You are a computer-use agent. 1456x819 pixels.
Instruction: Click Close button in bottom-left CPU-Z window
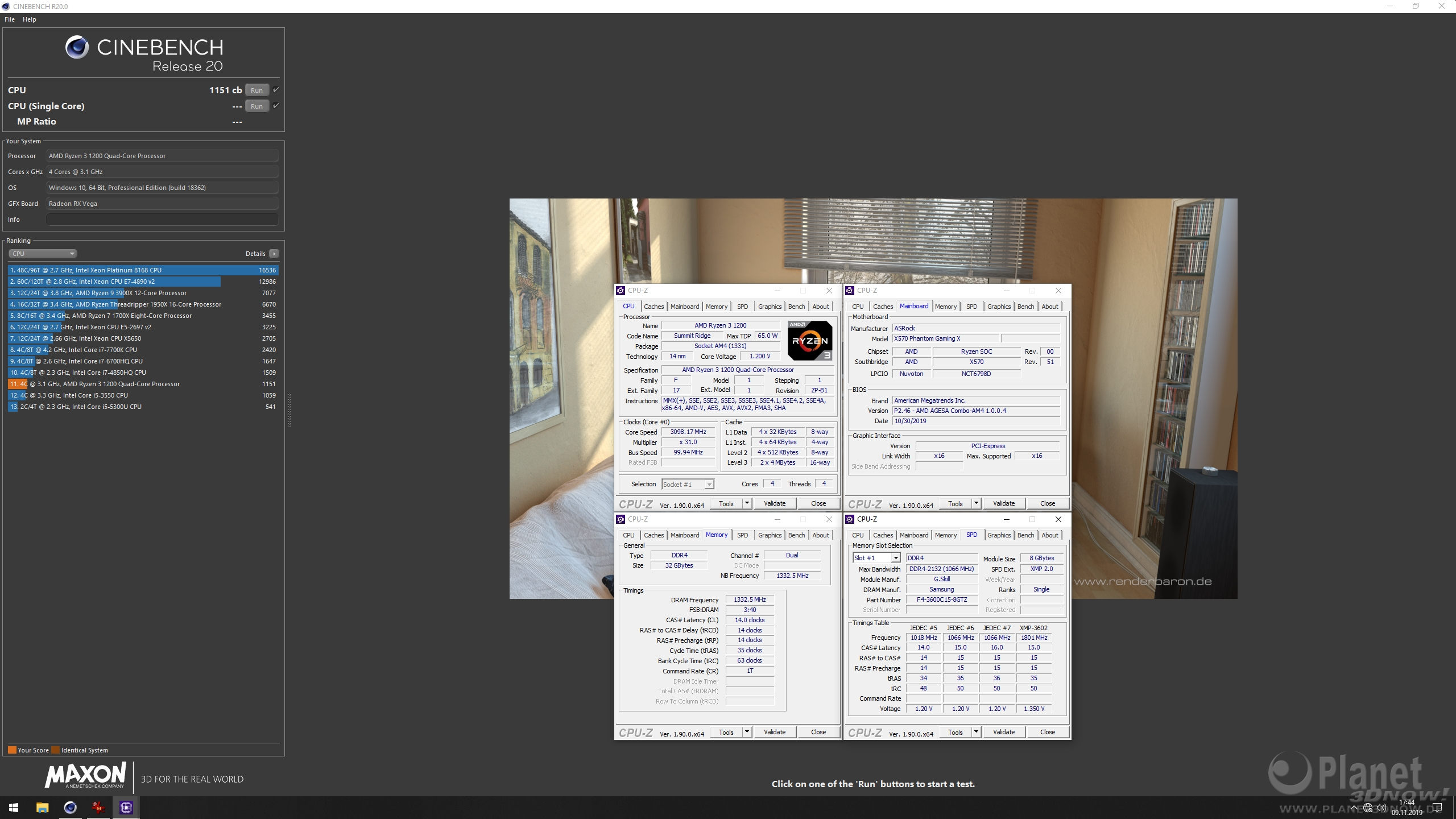pos(818,732)
